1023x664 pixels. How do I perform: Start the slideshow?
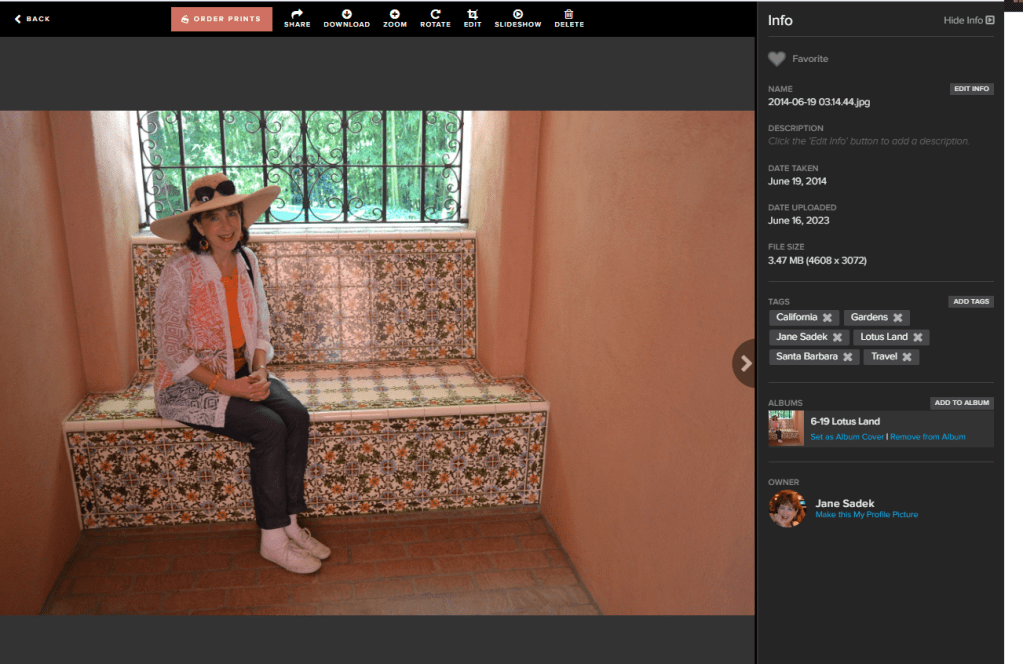pyautogui.click(x=518, y=15)
